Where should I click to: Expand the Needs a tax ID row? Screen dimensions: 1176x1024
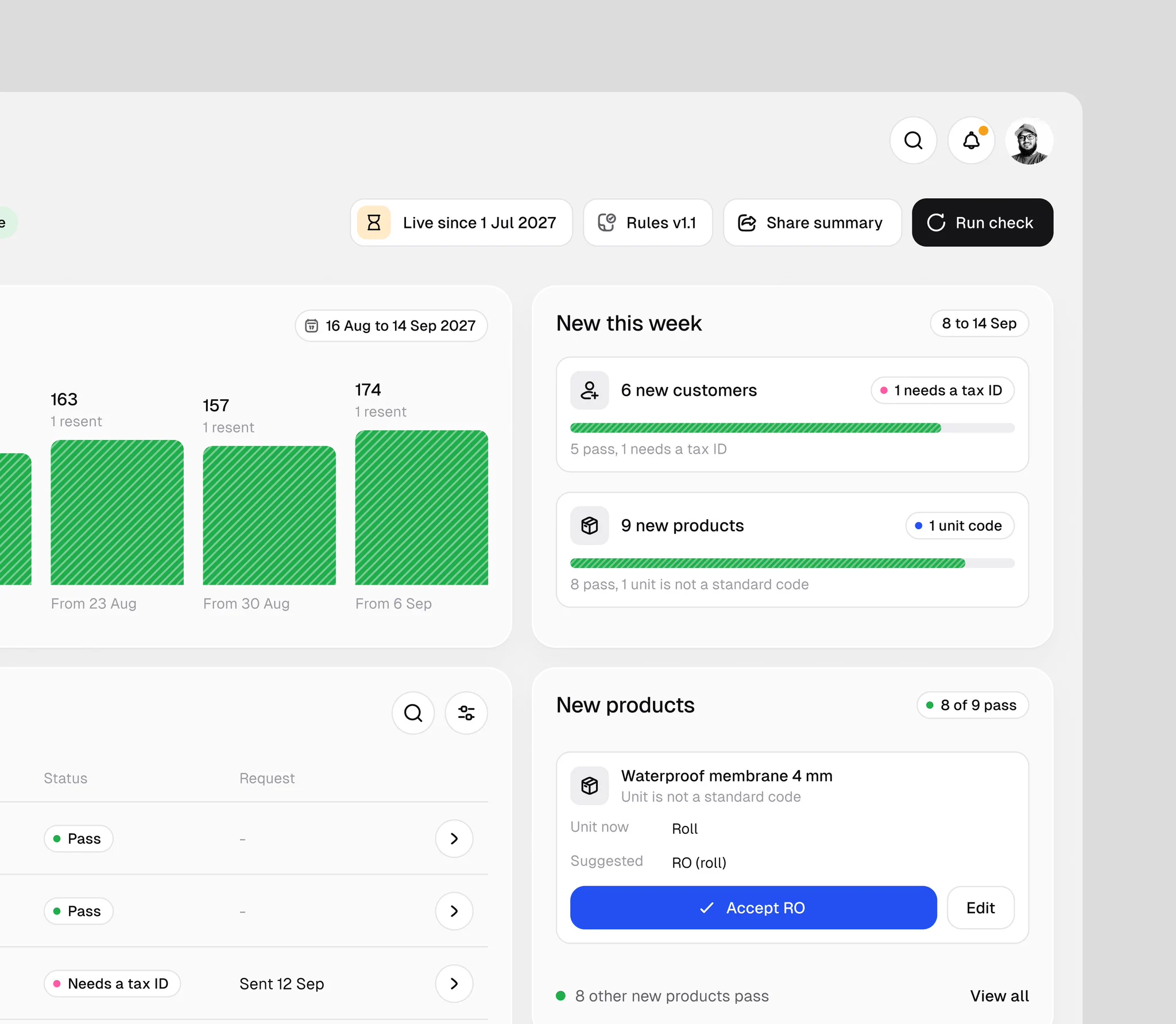(454, 984)
